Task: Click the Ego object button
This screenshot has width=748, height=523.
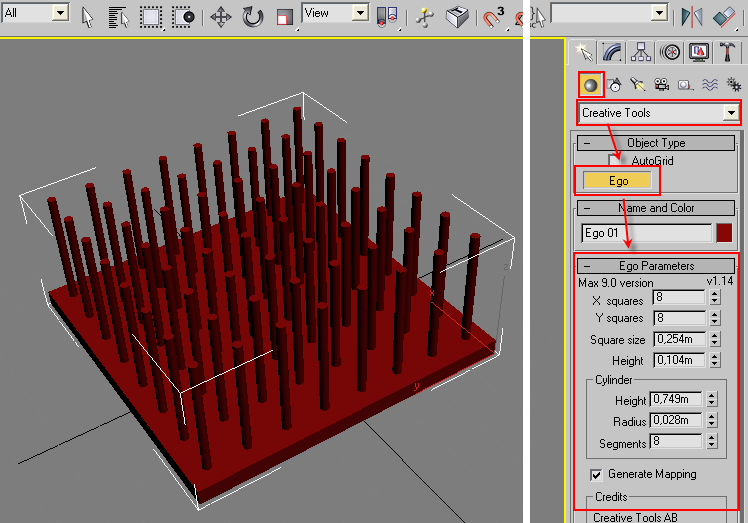Action: (x=617, y=181)
